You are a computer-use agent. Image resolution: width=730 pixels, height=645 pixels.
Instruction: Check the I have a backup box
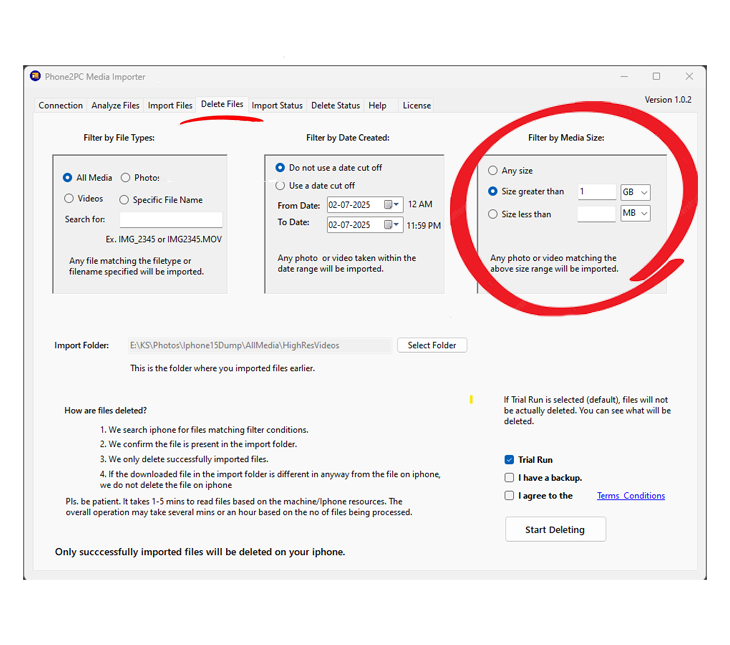tap(509, 478)
